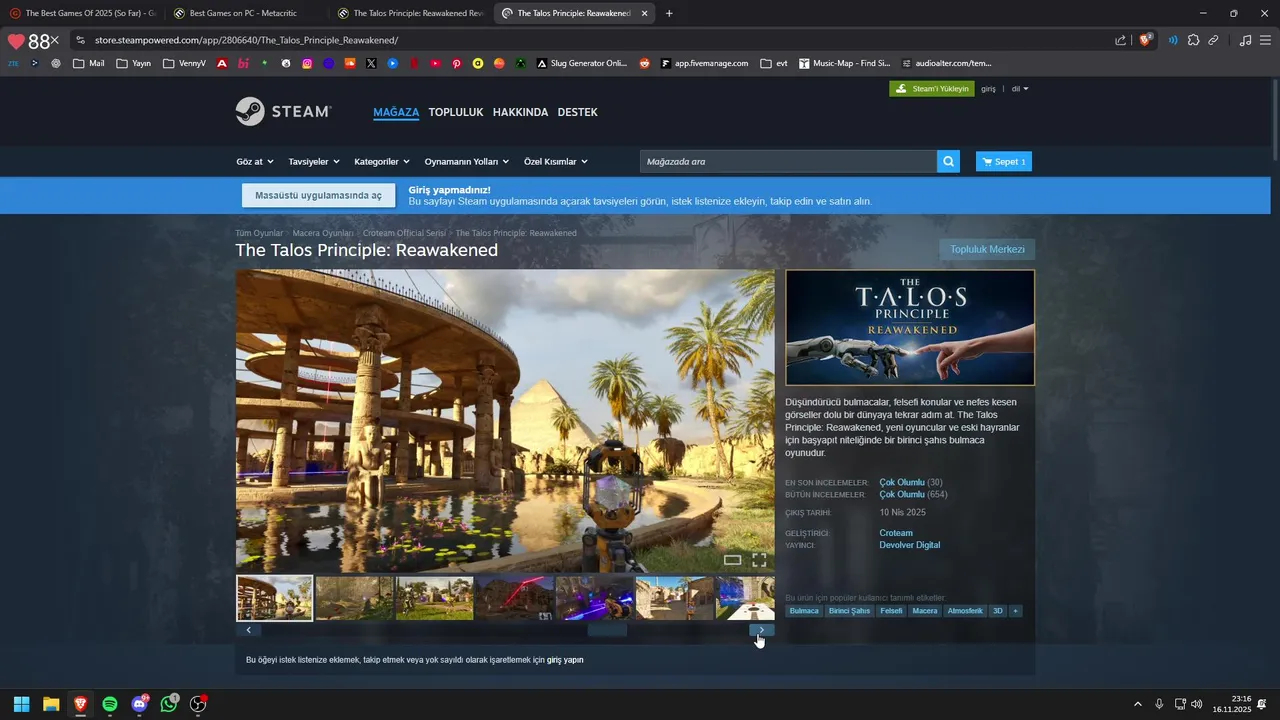Click the TOPLULUK menu item
1280x720 pixels.
pos(456,112)
